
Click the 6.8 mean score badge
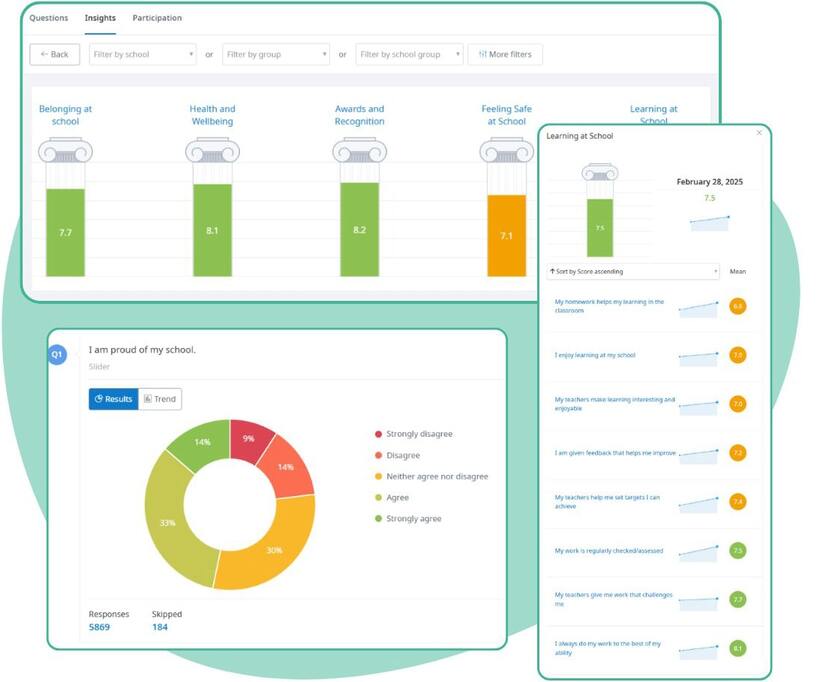coord(737,306)
